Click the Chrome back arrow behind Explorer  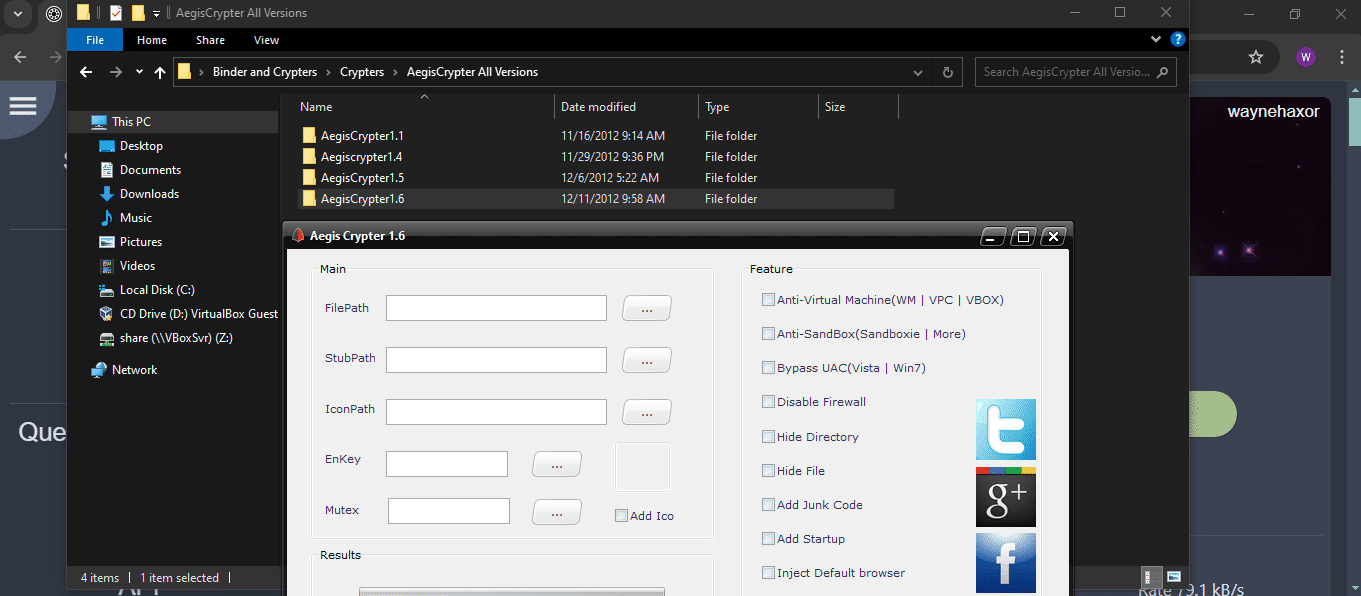[20, 57]
